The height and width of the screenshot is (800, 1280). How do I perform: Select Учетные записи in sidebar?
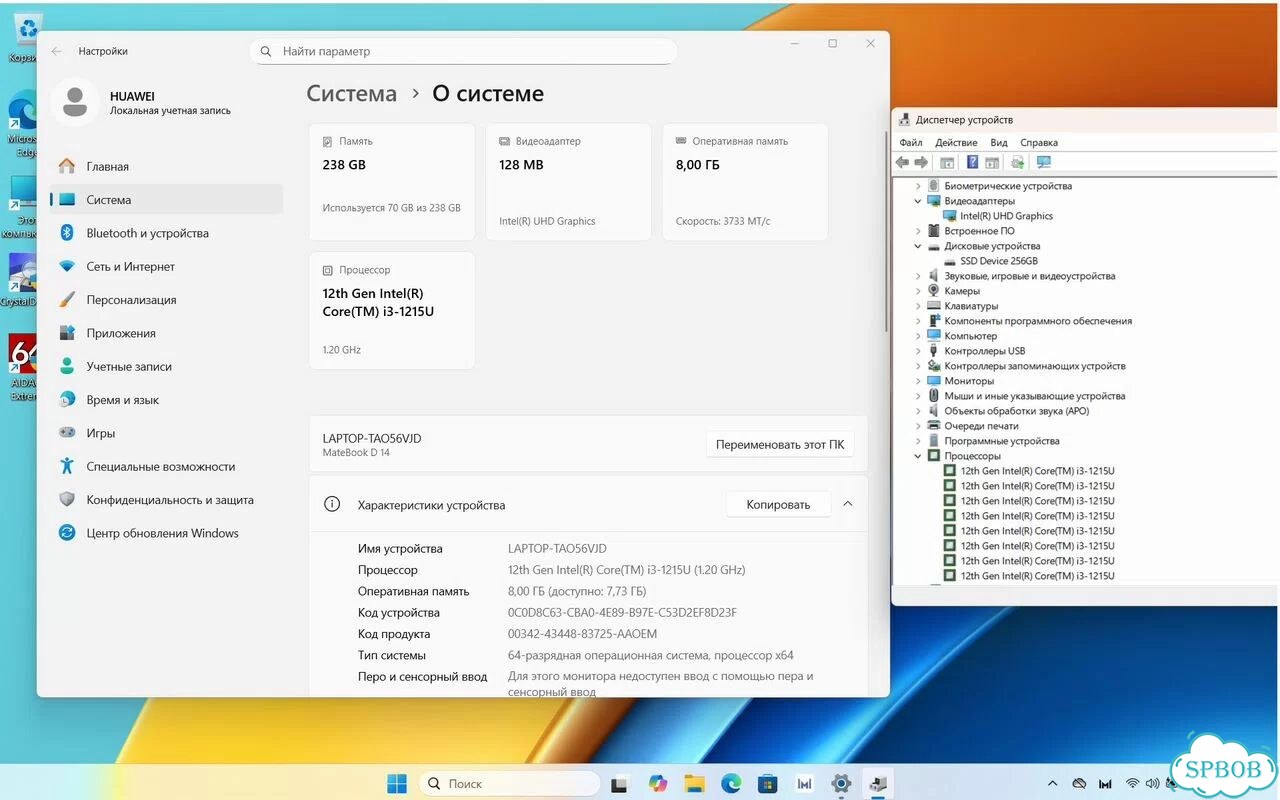tap(166, 367)
